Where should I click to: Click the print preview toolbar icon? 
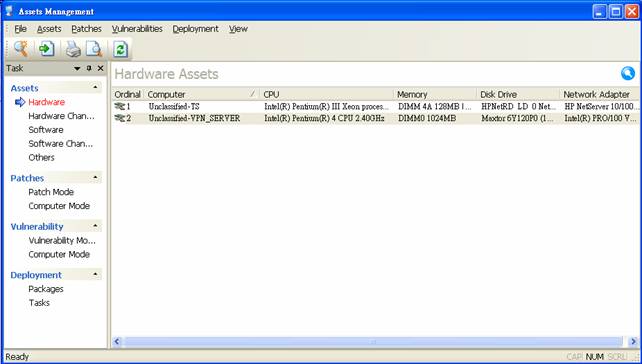coord(95,49)
